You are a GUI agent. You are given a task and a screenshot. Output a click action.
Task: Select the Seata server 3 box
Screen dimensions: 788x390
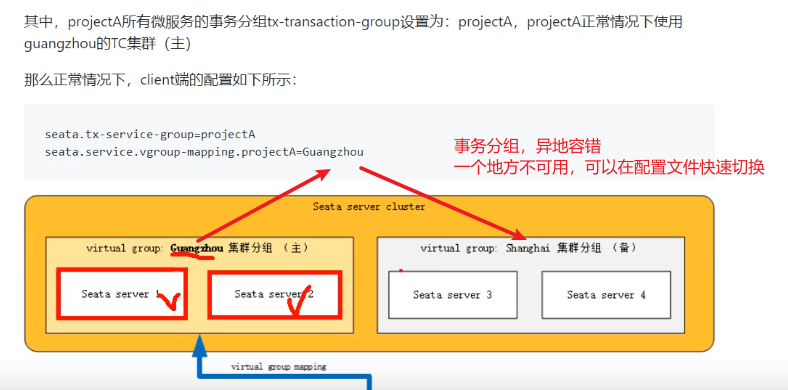click(453, 295)
